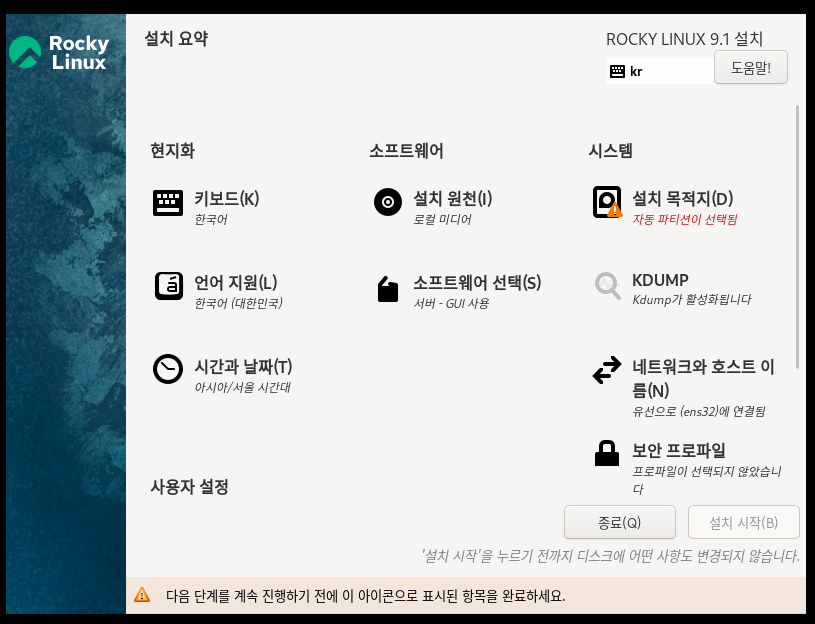Open 소프트웨어 선택(S) settings

click(x=477, y=283)
